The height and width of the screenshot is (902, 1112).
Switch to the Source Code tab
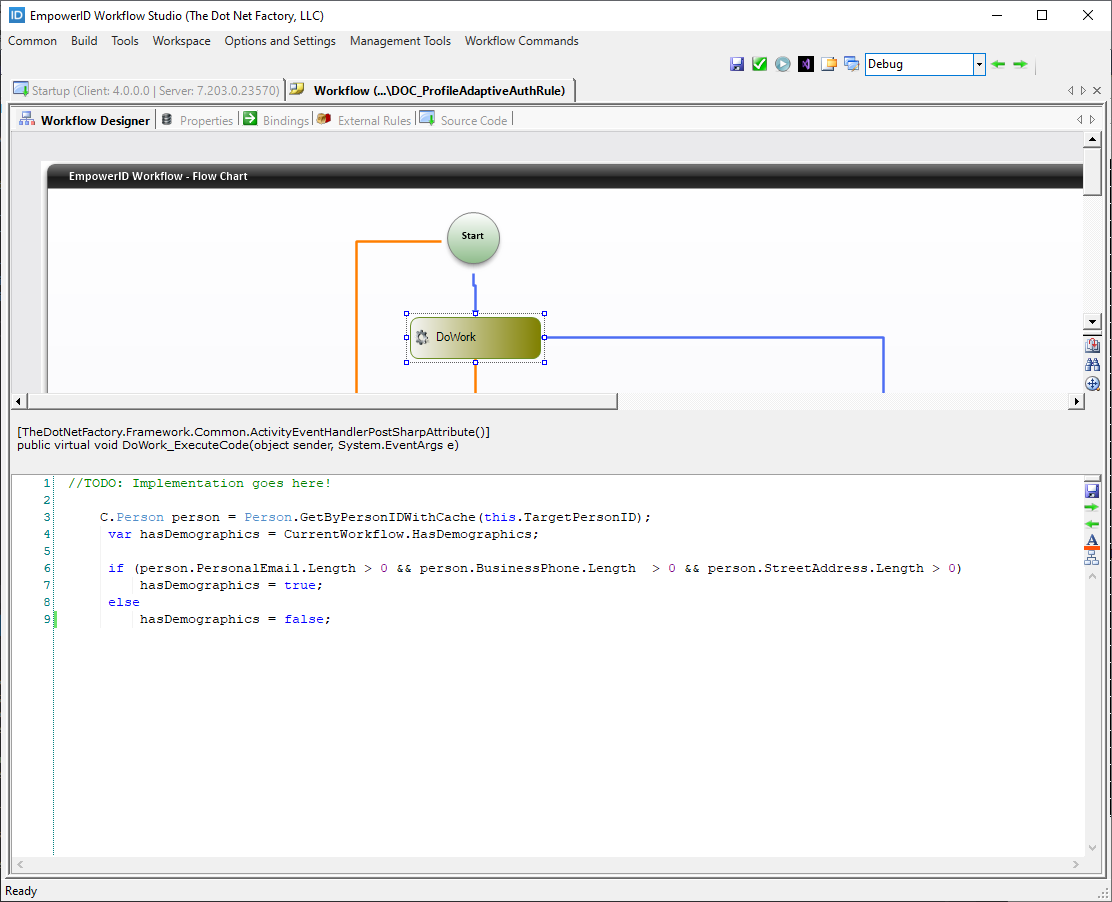473,120
